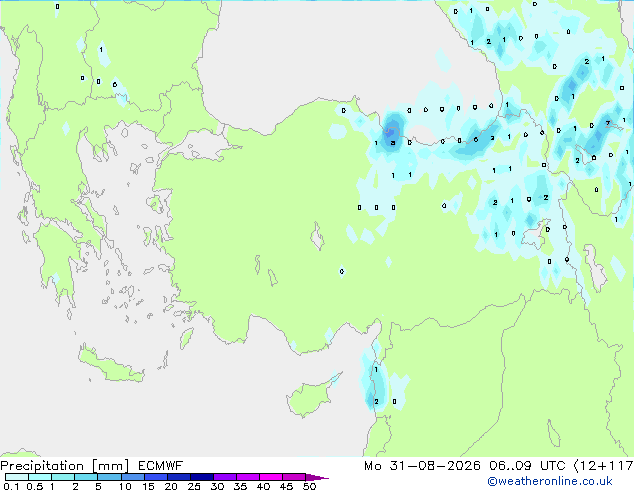Click the 0.5–1 mm legend color swatch

(40, 477)
